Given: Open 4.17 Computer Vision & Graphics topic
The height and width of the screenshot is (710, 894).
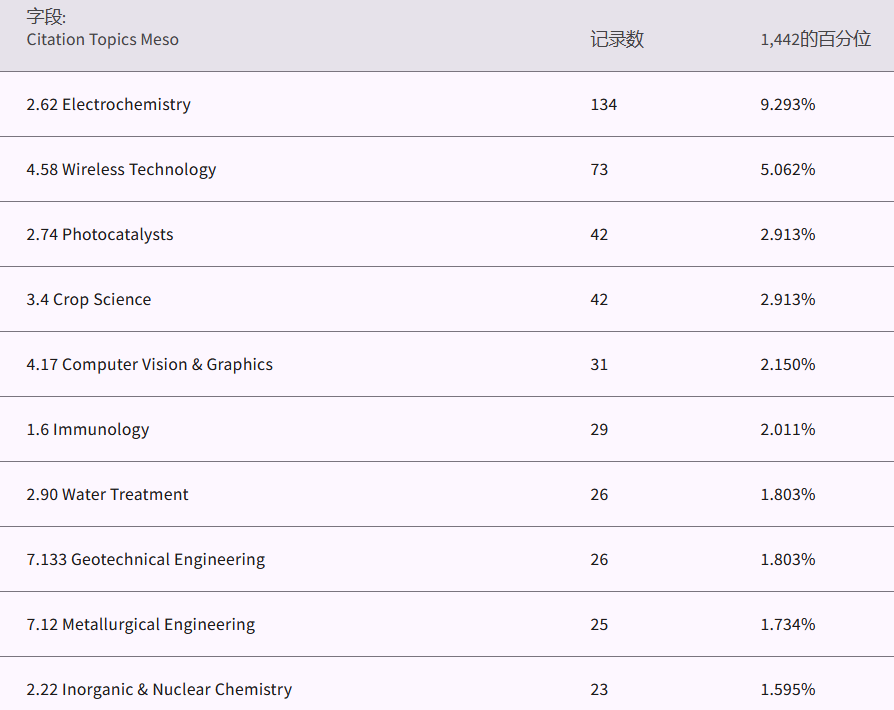Looking at the screenshot, I should [x=149, y=365].
